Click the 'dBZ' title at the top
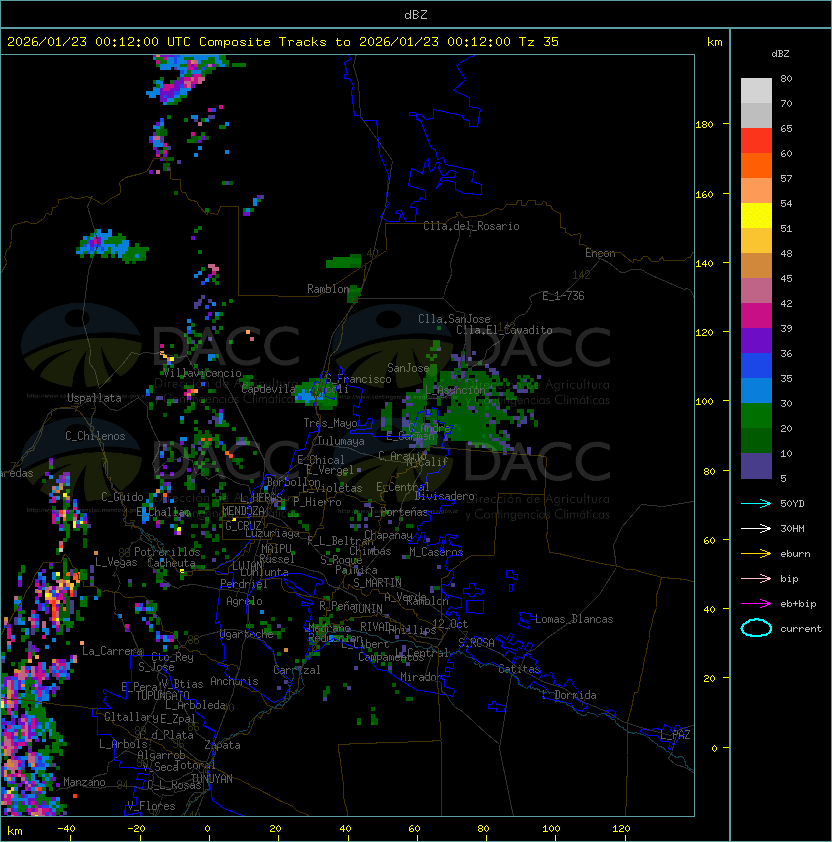The width and height of the screenshot is (832, 842). 416,15
